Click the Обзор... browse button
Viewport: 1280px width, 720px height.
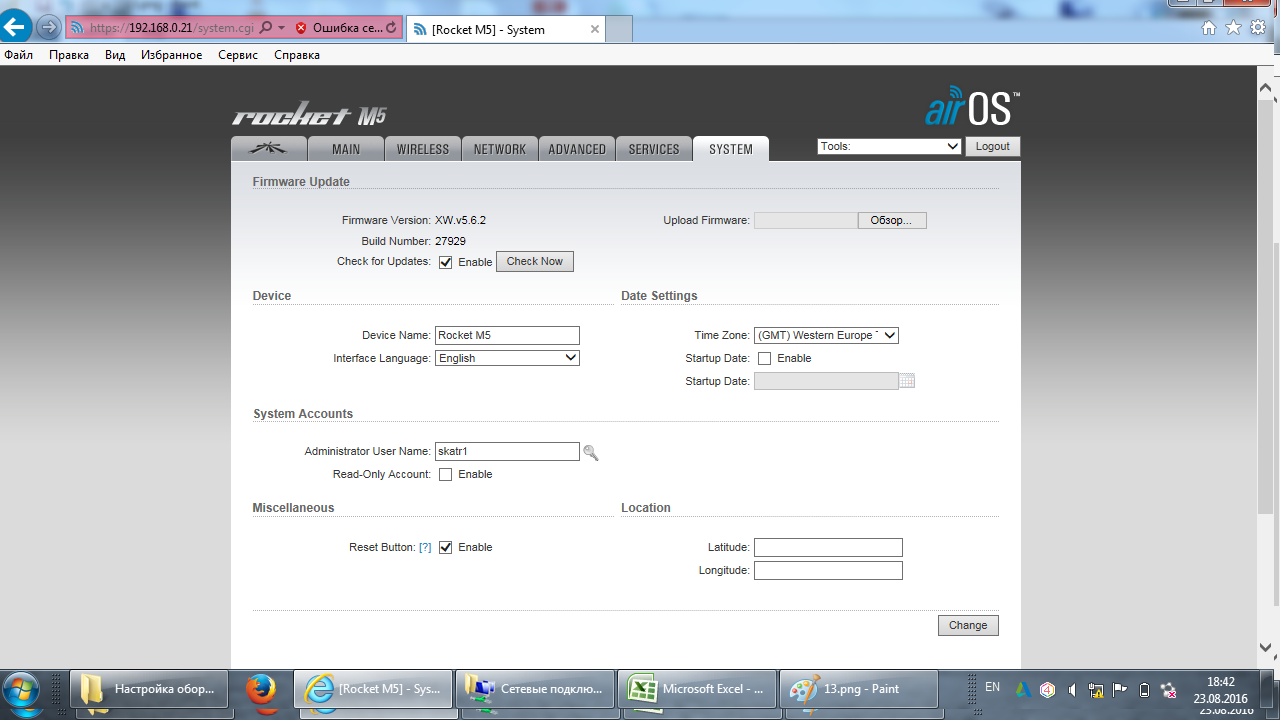[x=892, y=220]
